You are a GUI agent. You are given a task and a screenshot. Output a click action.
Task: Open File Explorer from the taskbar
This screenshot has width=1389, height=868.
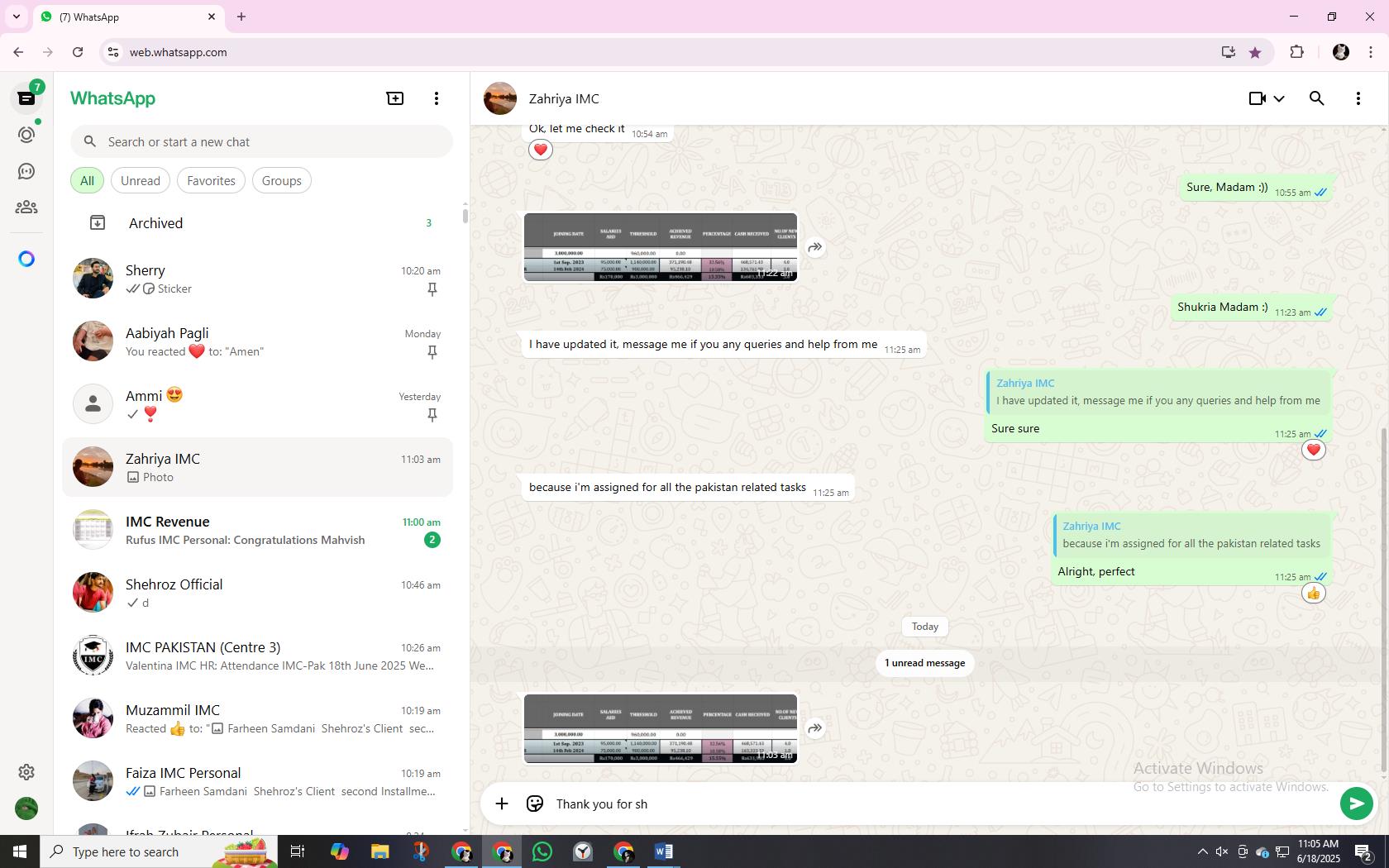tap(379, 851)
